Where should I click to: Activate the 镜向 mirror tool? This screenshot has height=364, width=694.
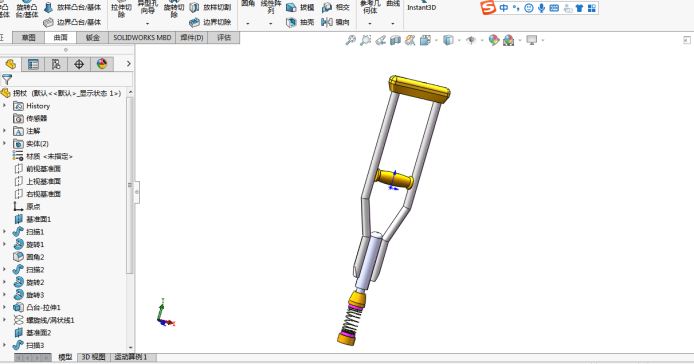click(x=336, y=22)
